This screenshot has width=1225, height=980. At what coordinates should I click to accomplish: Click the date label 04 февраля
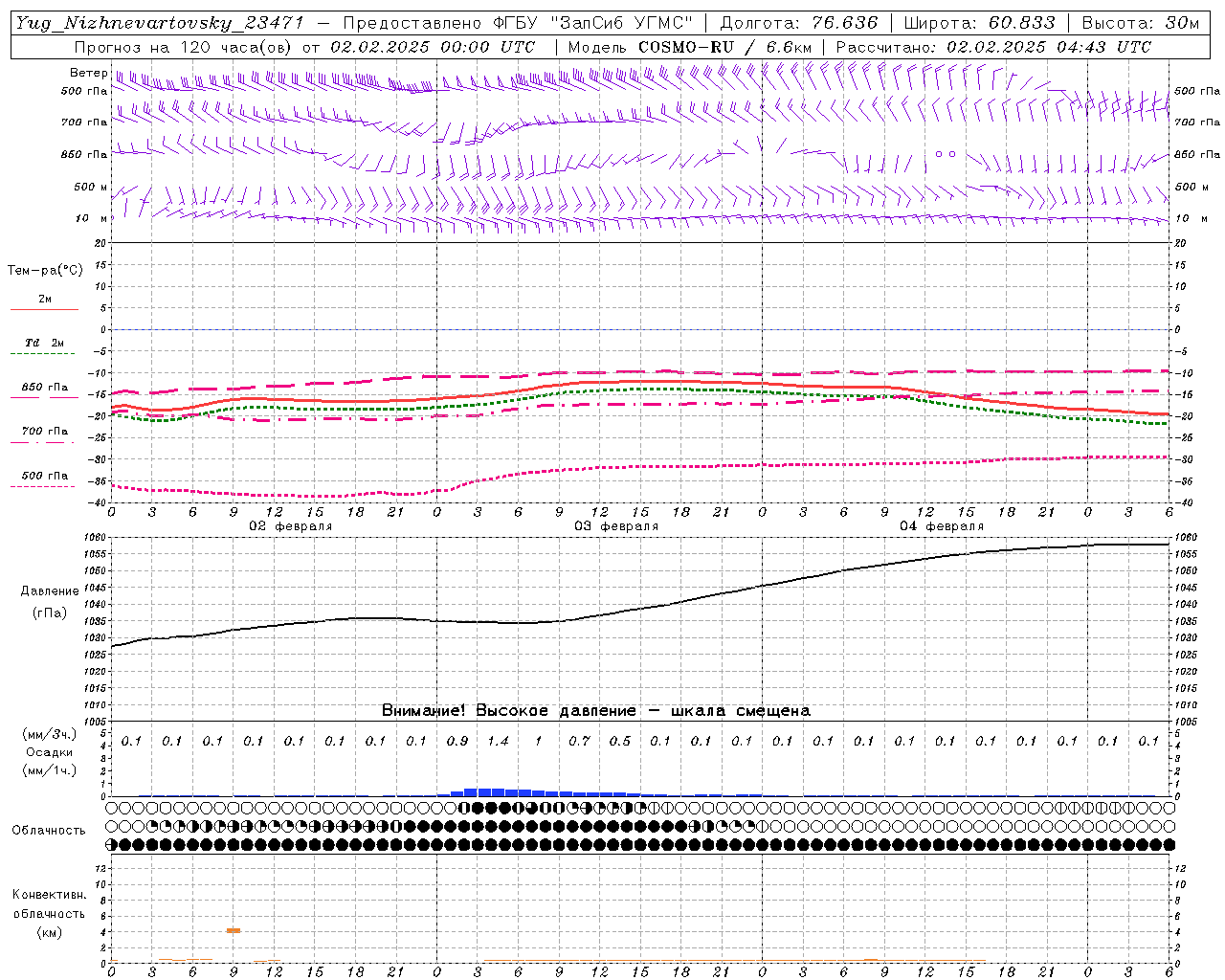[942, 526]
